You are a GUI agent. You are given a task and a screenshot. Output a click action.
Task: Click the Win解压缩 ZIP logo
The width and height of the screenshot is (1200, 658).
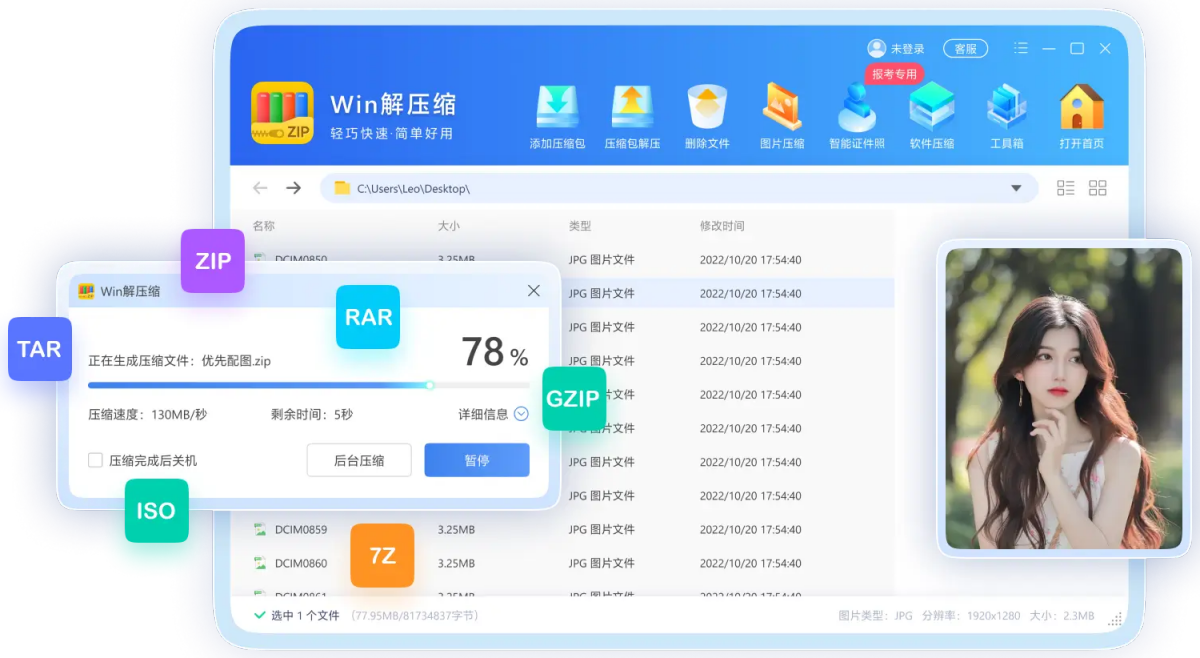(x=282, y=113)
